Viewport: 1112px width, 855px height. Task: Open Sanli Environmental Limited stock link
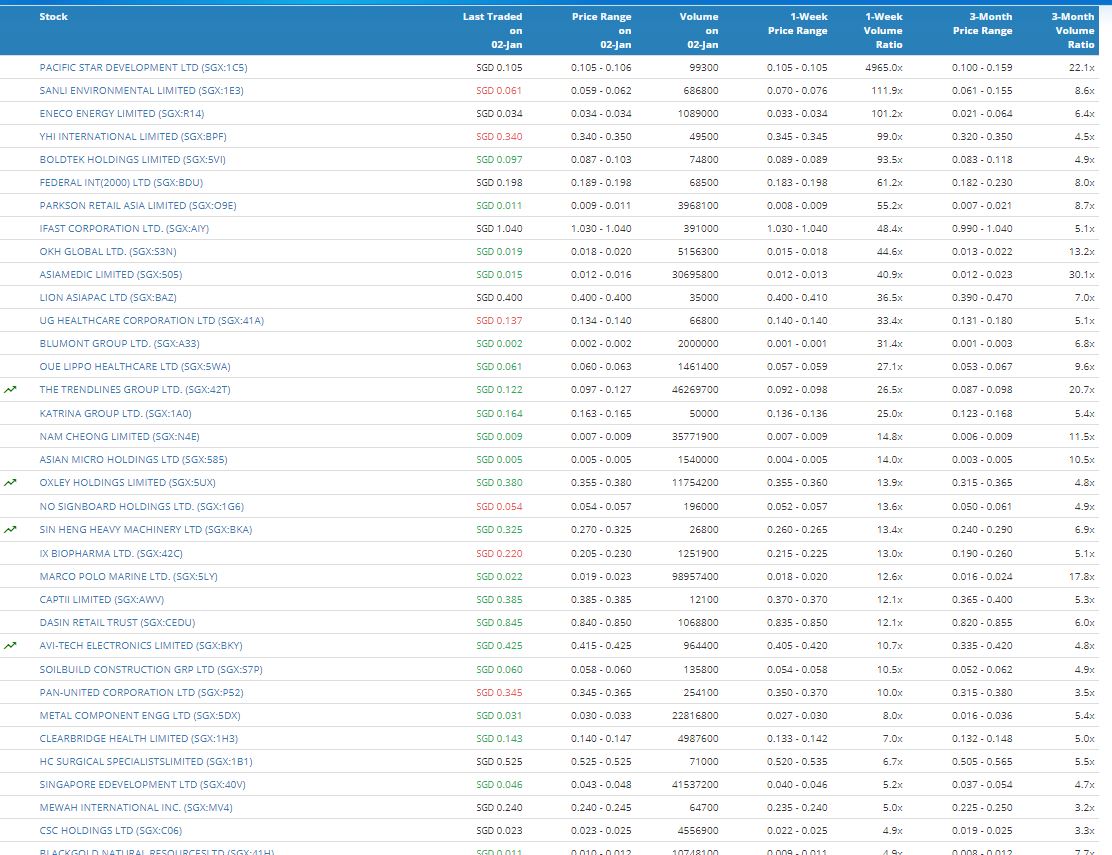(x=141, y=91)
